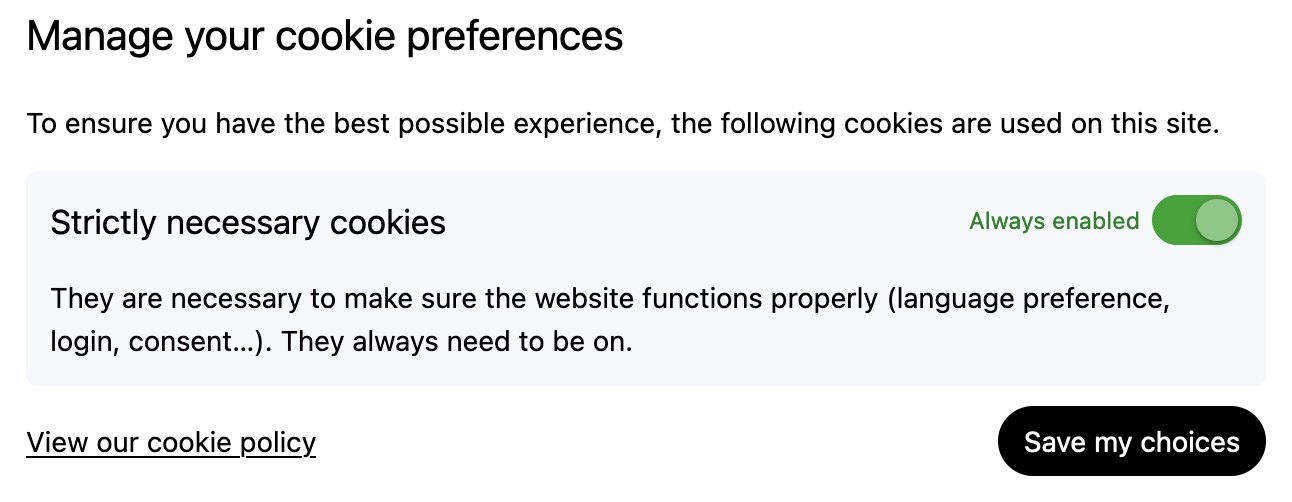Viewport: 1292px width, 502px height.
Task: Click the strictly necessary cookies description paragraph
Action: click(610, 320)
